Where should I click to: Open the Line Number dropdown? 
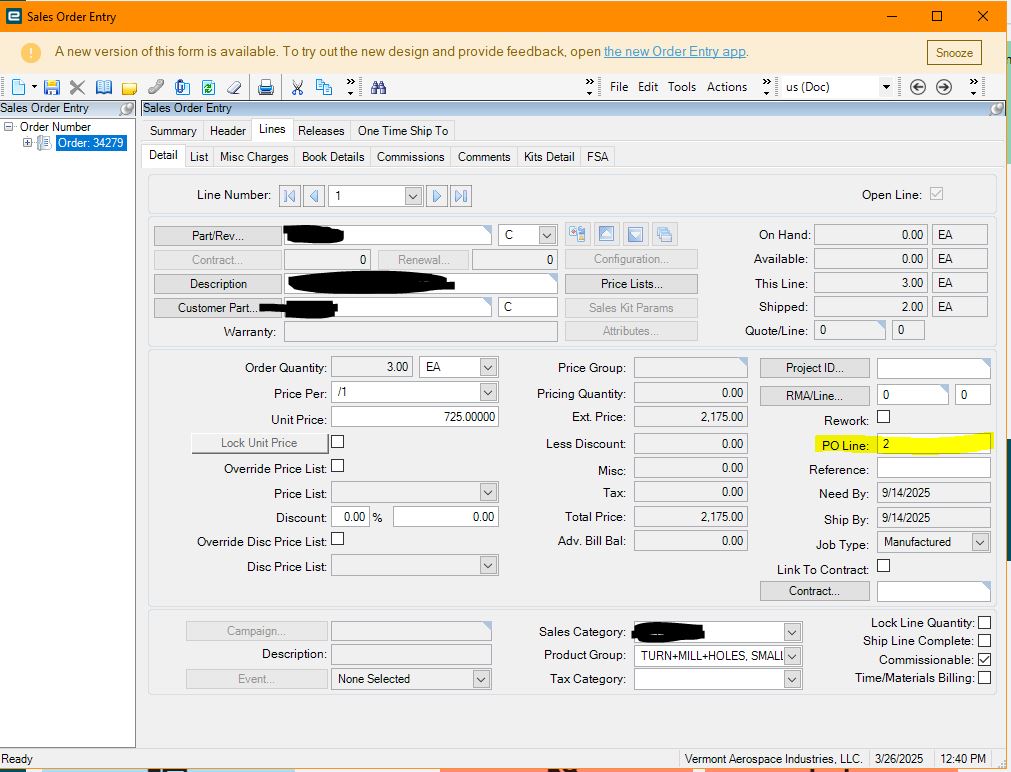413,196
